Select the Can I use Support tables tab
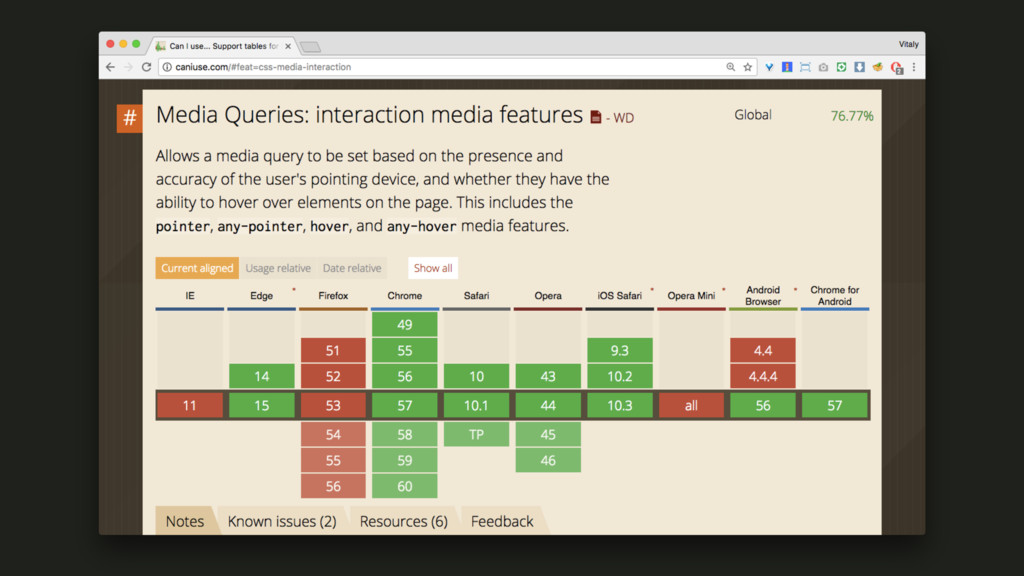This screenshot has height=576, width=1024. click(x=223, y=46)
